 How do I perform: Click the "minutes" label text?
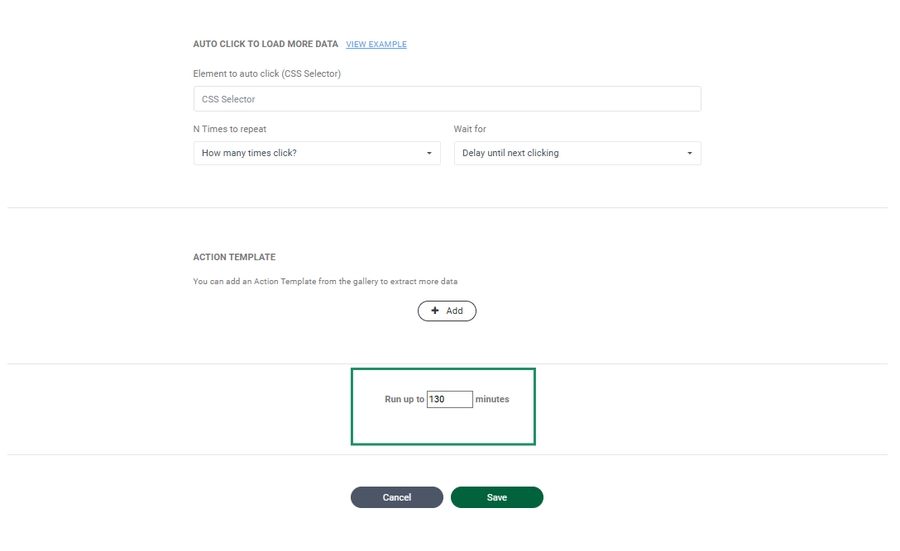coord(492,399)
